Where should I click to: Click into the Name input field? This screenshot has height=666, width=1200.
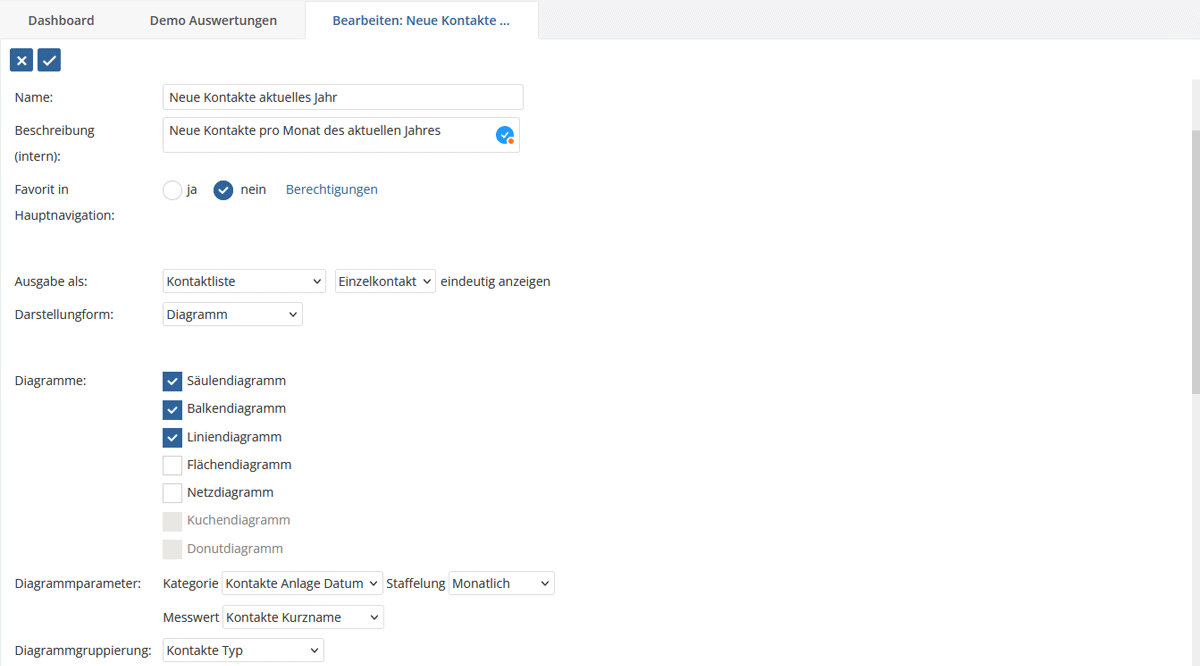pyautogui.click(x=342, y=97)
